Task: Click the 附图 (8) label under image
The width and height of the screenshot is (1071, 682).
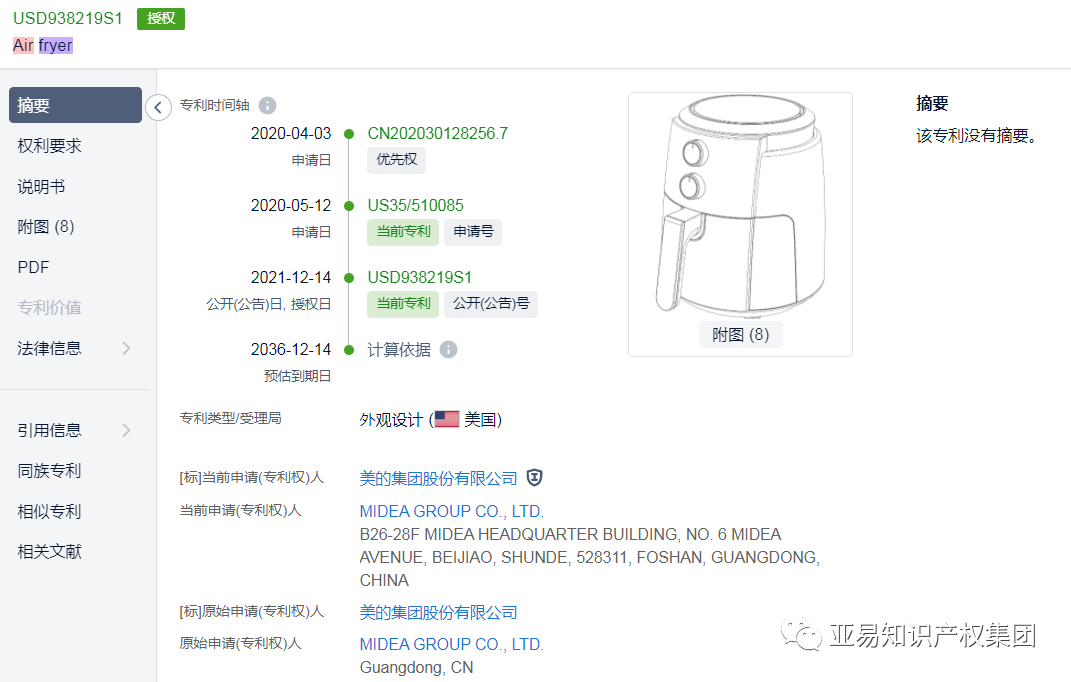Action: pyautogui.click(x=740, y=335)
